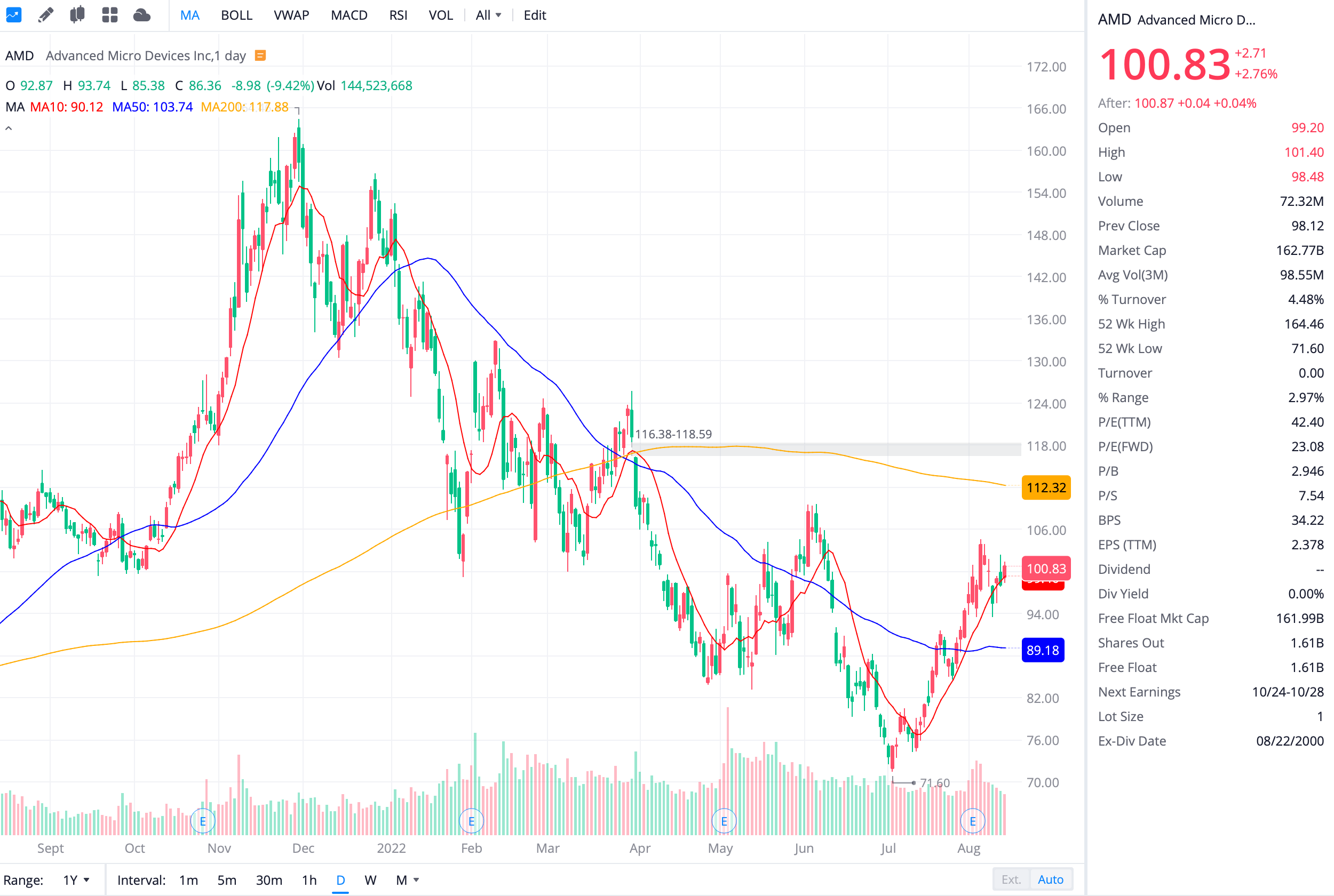This screenshot has width=1334, height=896.
Task: Click the cloud sync icon
Action: 142,15
